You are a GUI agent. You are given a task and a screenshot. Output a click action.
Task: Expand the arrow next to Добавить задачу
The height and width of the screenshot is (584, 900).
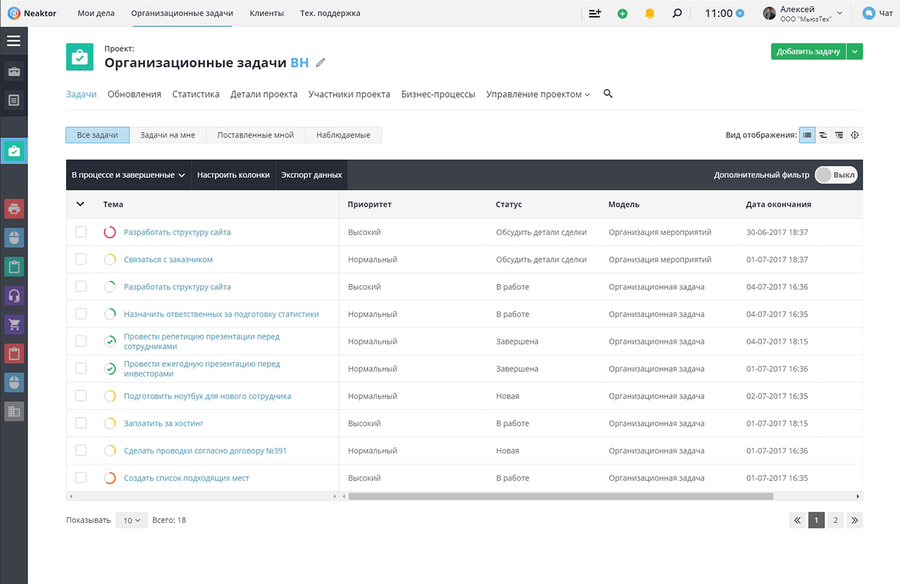point(855,52)
